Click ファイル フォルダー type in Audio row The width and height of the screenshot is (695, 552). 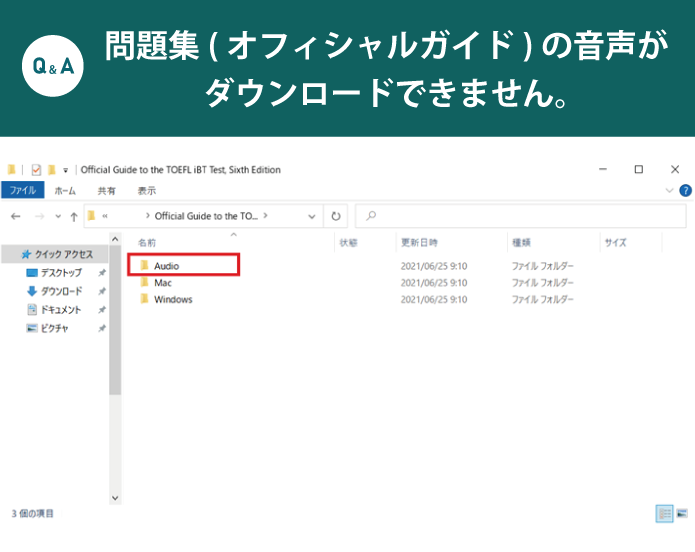pyautogui.click(x=543, y=266)
